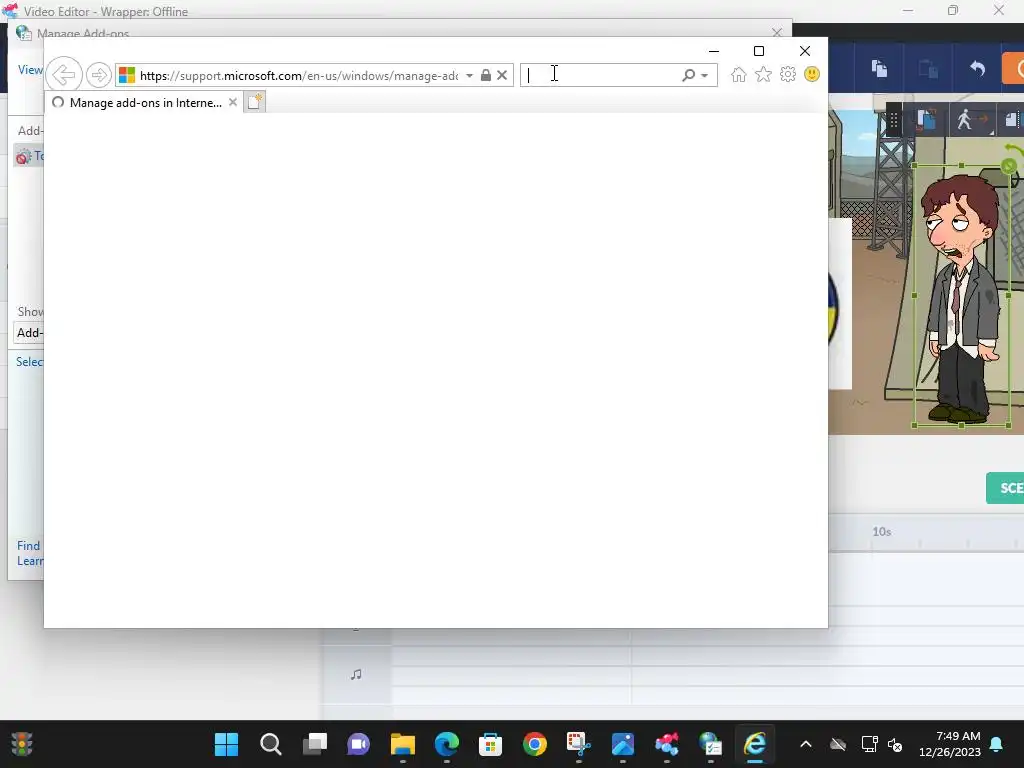Click the search magnifier icon
Image resolution: width=1024 pixels, height=768 pixels.
tap(688, 75)
